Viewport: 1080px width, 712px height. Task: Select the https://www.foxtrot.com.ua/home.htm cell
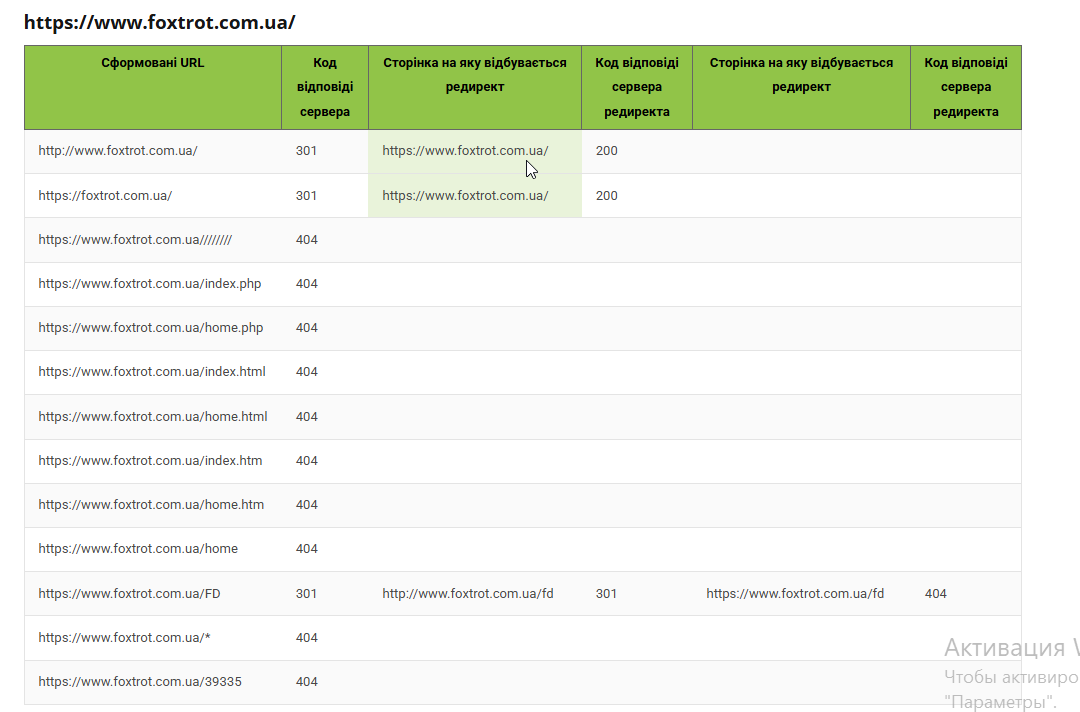click(152, 505)
